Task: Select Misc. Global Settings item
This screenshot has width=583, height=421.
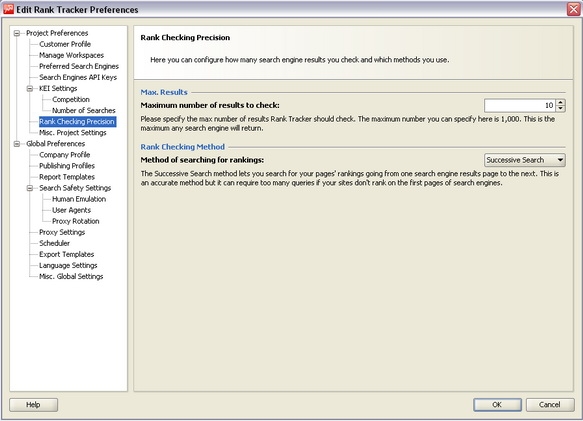Action: tap(71, 276)
